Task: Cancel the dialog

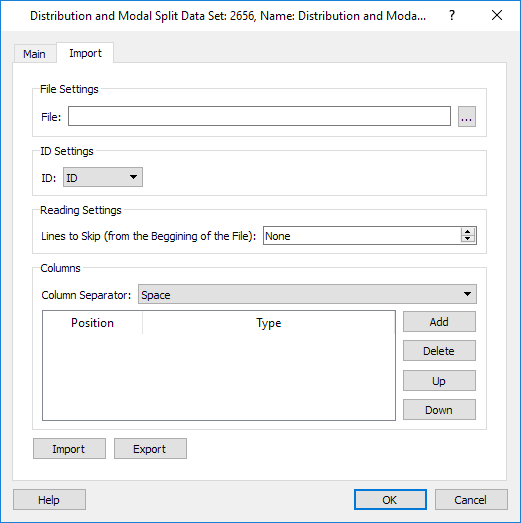Action: [x=471, y=500]
